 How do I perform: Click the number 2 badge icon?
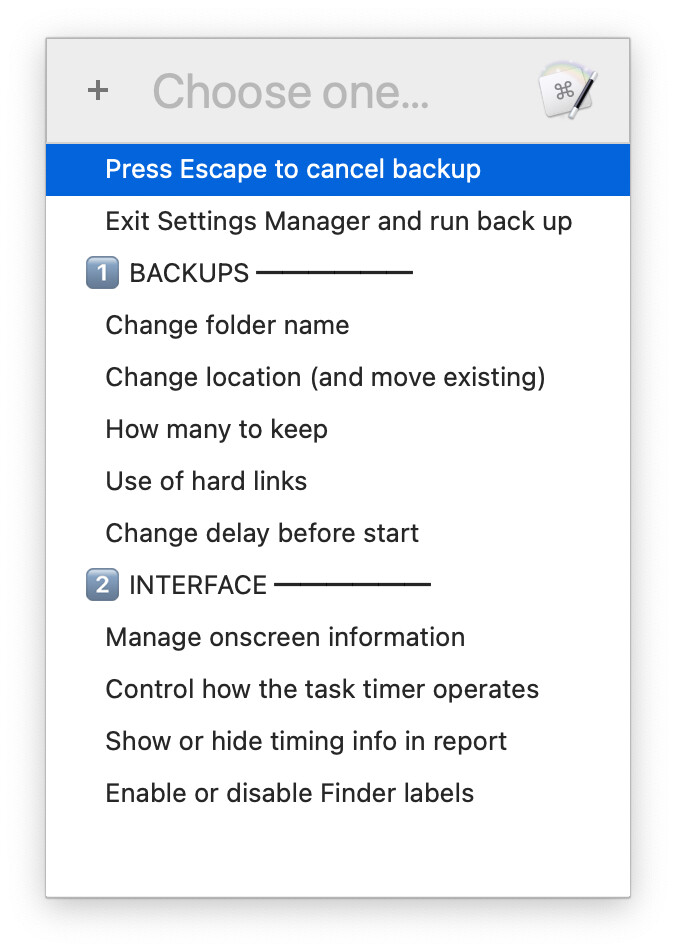[102, 585]
